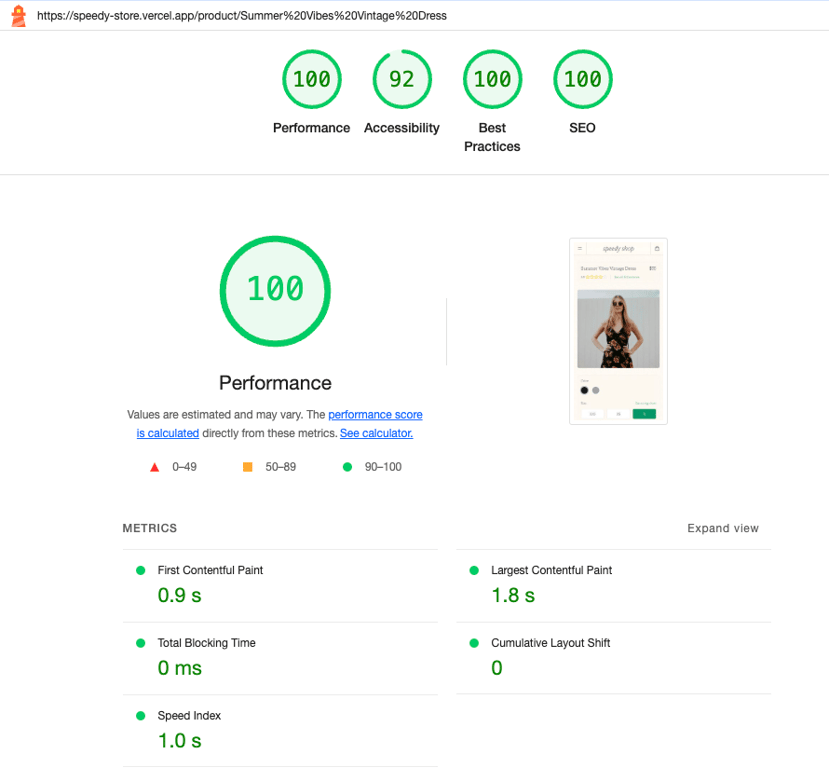
Task: Toggle Expand view for metrics
Action: (723, 528)
